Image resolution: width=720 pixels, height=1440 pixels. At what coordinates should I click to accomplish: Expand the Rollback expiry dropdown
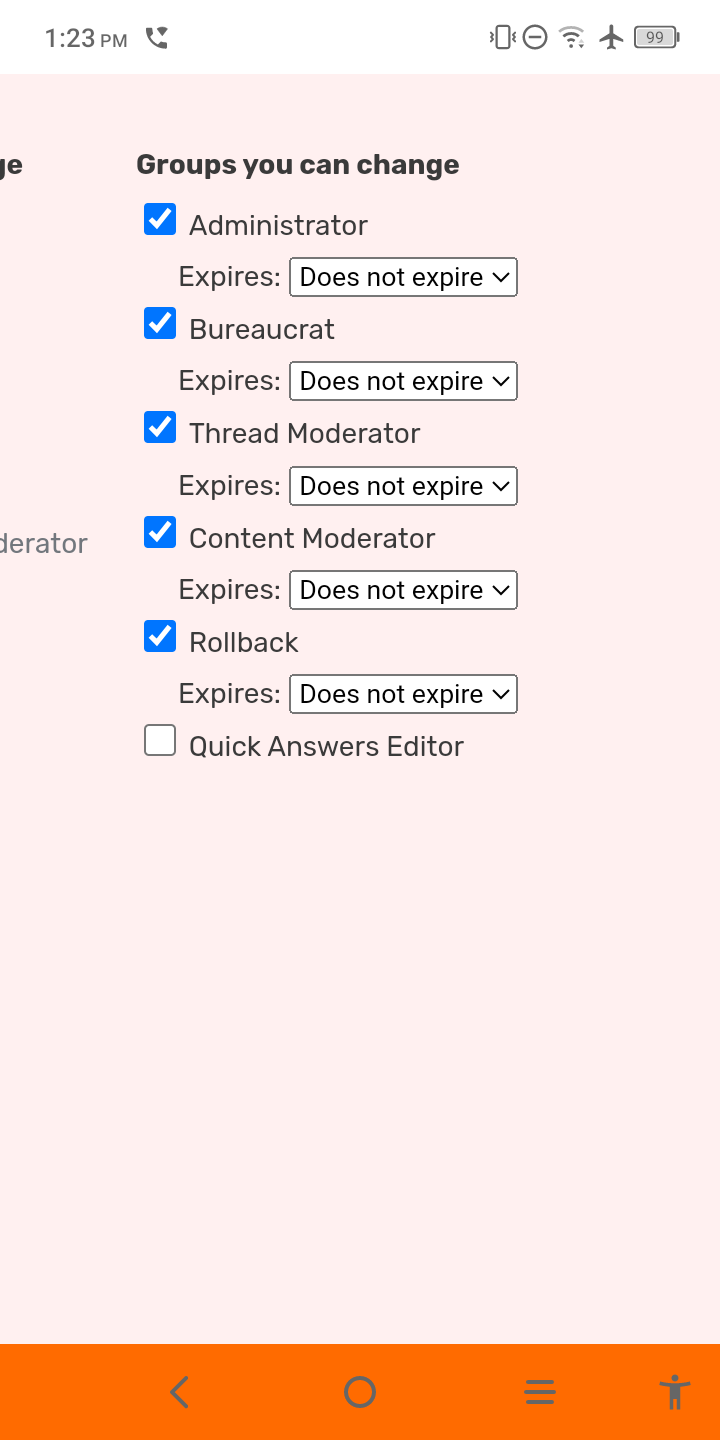pyautogui.click(x=403, y=694)
